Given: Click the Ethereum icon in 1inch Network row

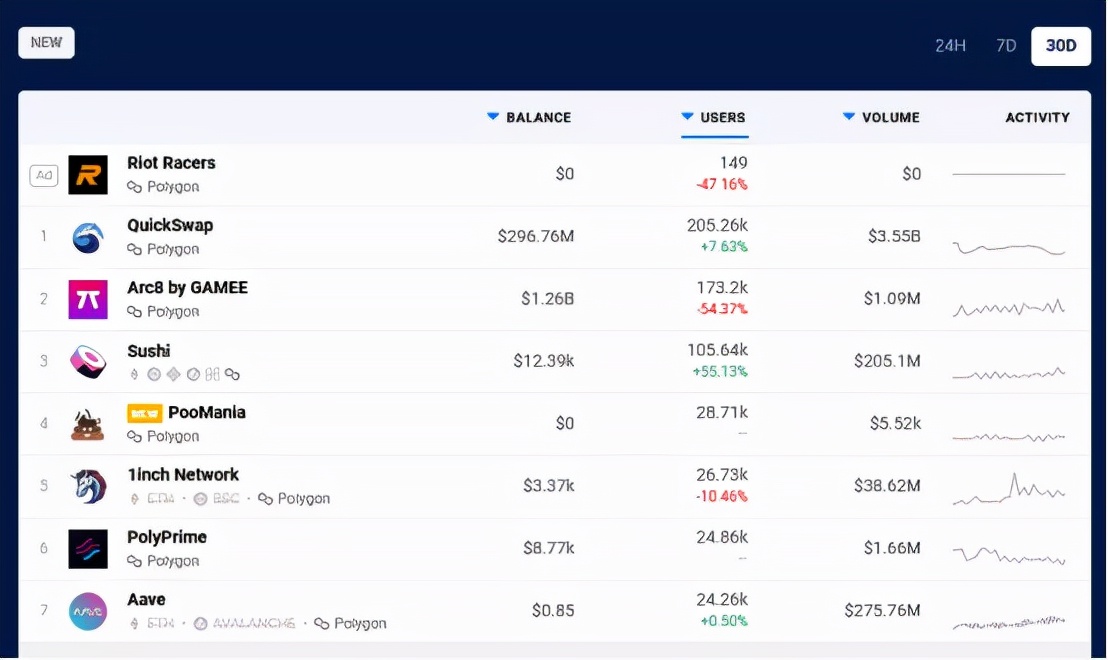Looking at the screenshot, I should pos(134,499).
